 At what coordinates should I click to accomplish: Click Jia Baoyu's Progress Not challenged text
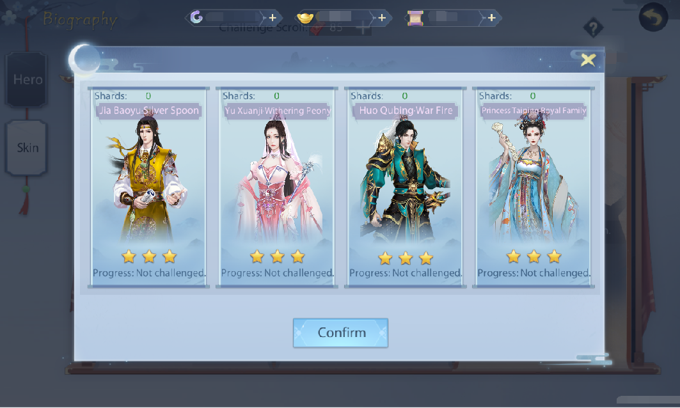point(149,273)
